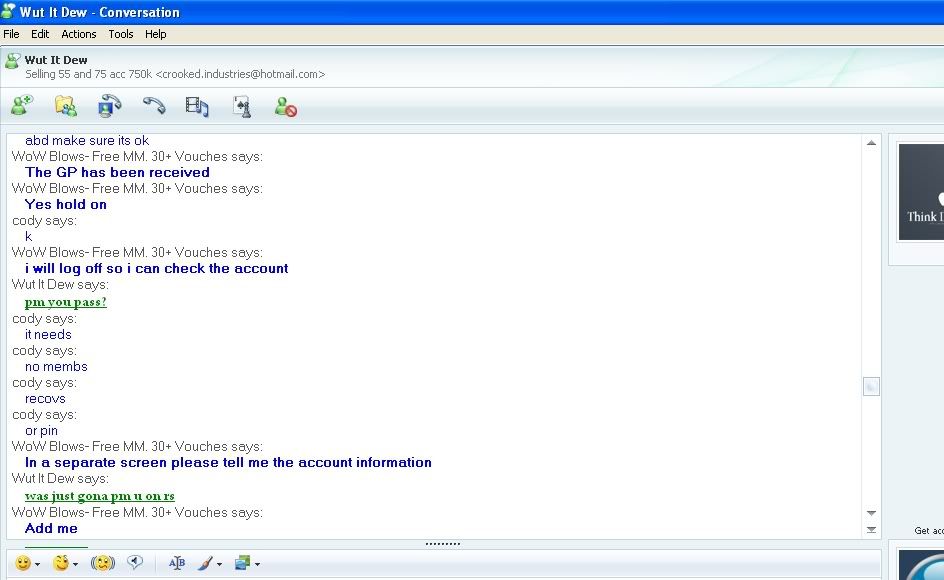Image resolution: width=944 pixels, height=580 pixels.
Task: Expand the brush color dropdown arrow
Action: [x=219, y=564]
